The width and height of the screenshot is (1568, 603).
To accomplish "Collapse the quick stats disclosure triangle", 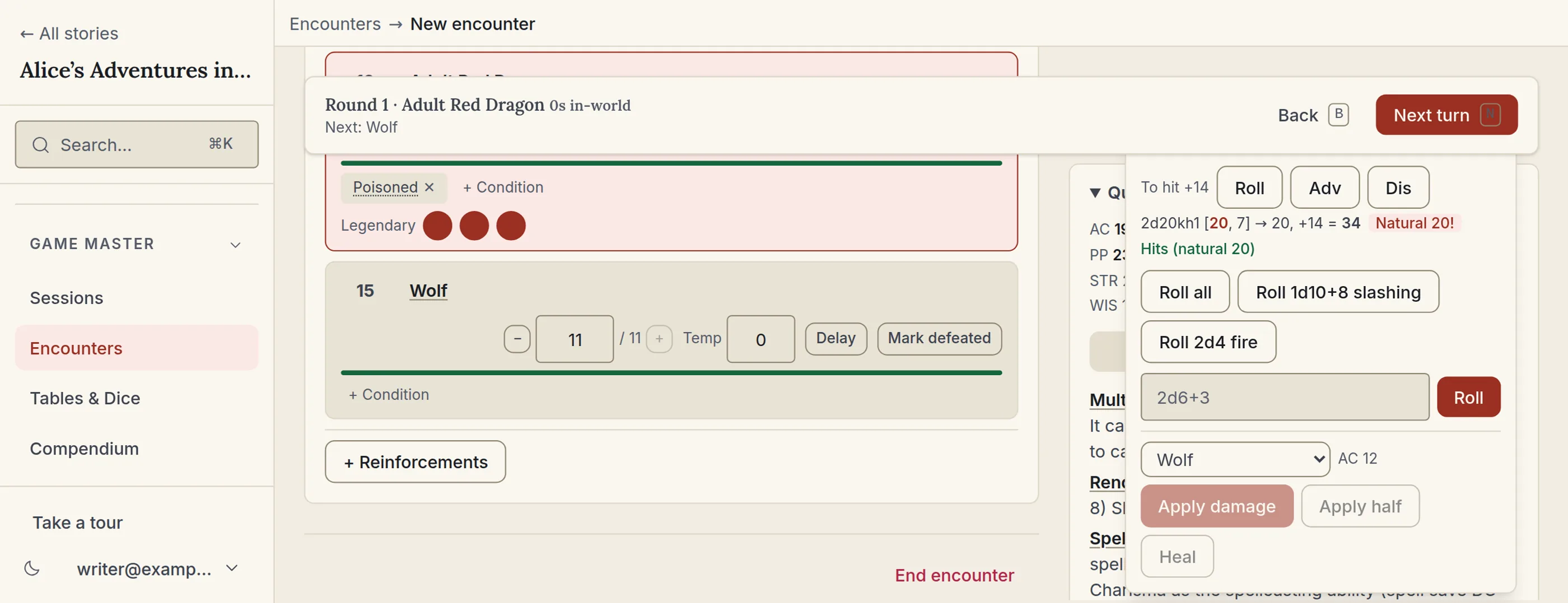I will pos(1095,193).
